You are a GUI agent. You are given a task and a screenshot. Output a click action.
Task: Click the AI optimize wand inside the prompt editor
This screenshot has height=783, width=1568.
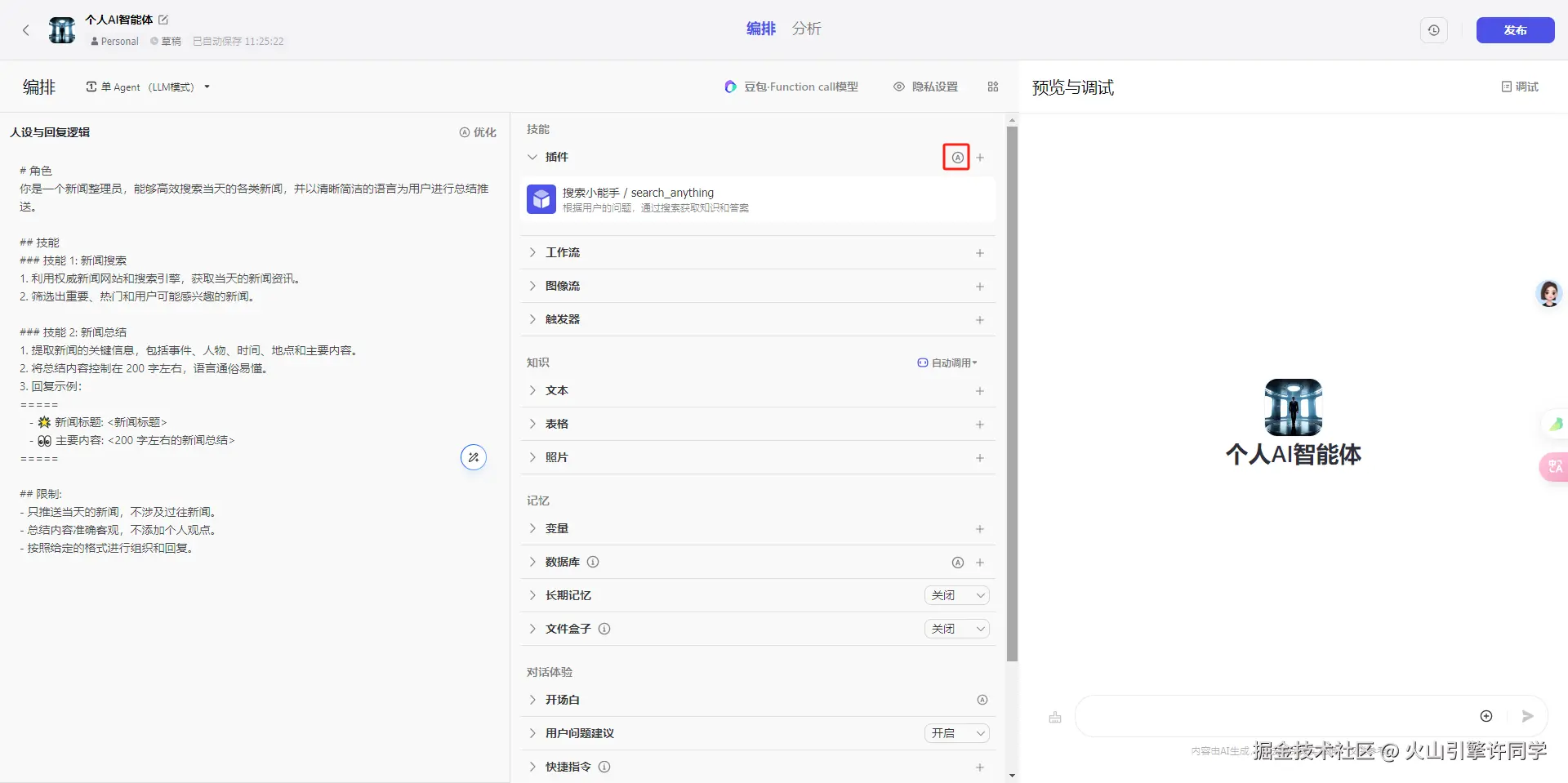(474, 457)
